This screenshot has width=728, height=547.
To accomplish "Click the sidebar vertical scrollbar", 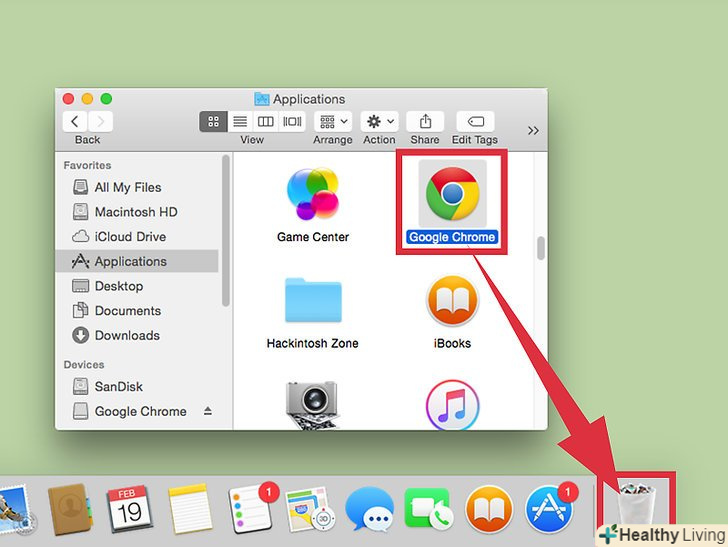I will tap(226, 231).
